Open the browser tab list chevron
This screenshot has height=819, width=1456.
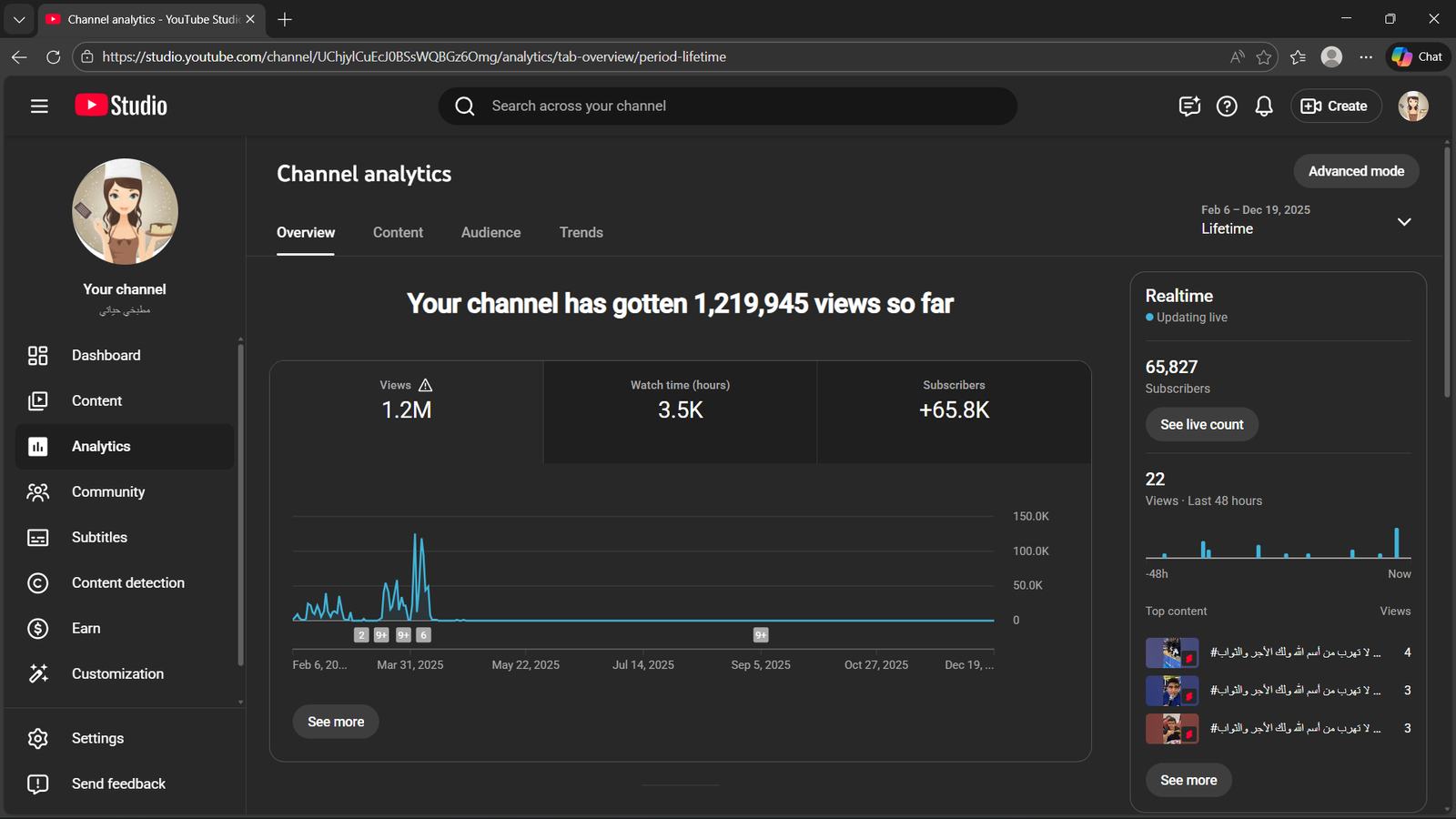coord(19,19)
